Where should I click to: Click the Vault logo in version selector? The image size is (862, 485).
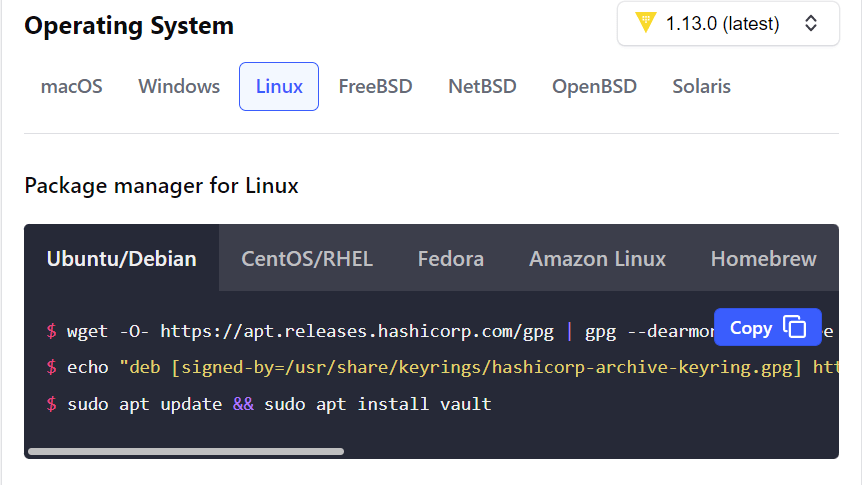coord(645,23)
